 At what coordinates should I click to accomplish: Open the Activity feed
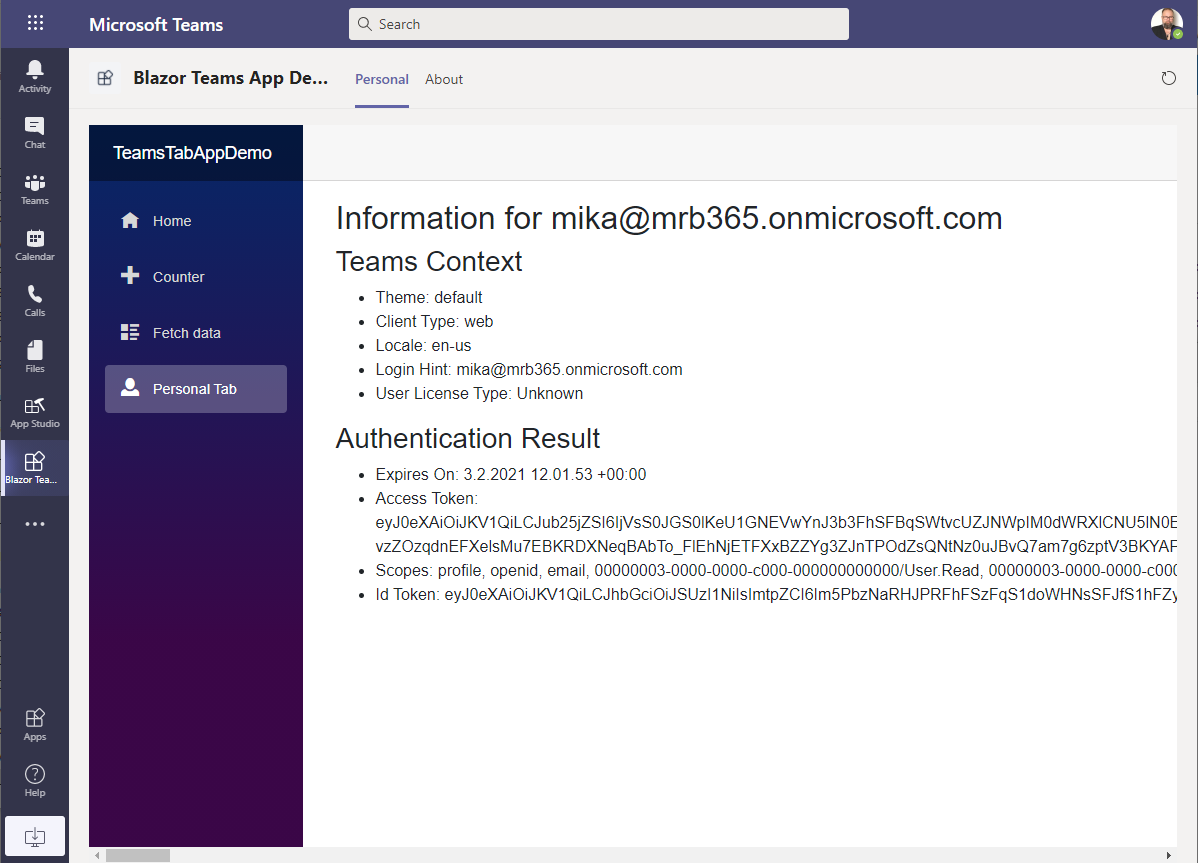(34, 76)
